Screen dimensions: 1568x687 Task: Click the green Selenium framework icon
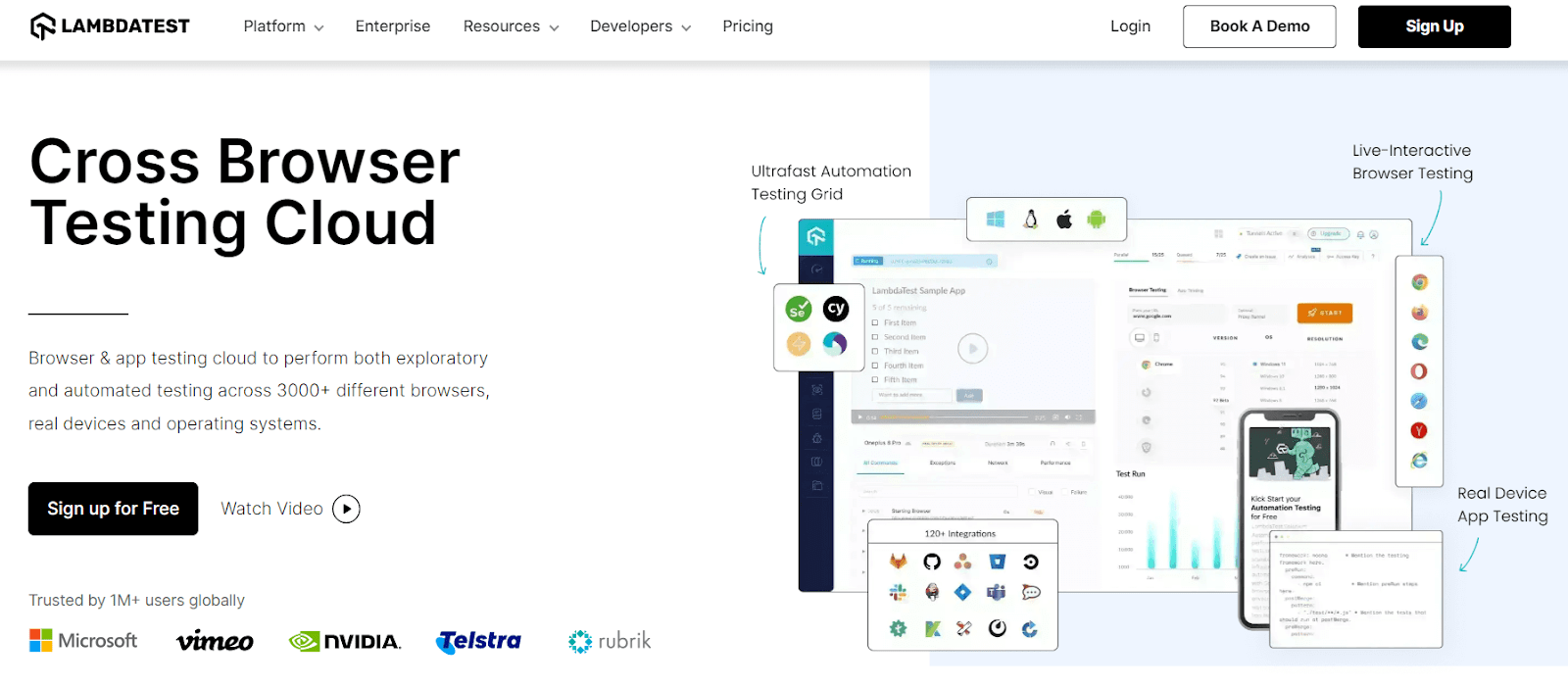[799, 309]
